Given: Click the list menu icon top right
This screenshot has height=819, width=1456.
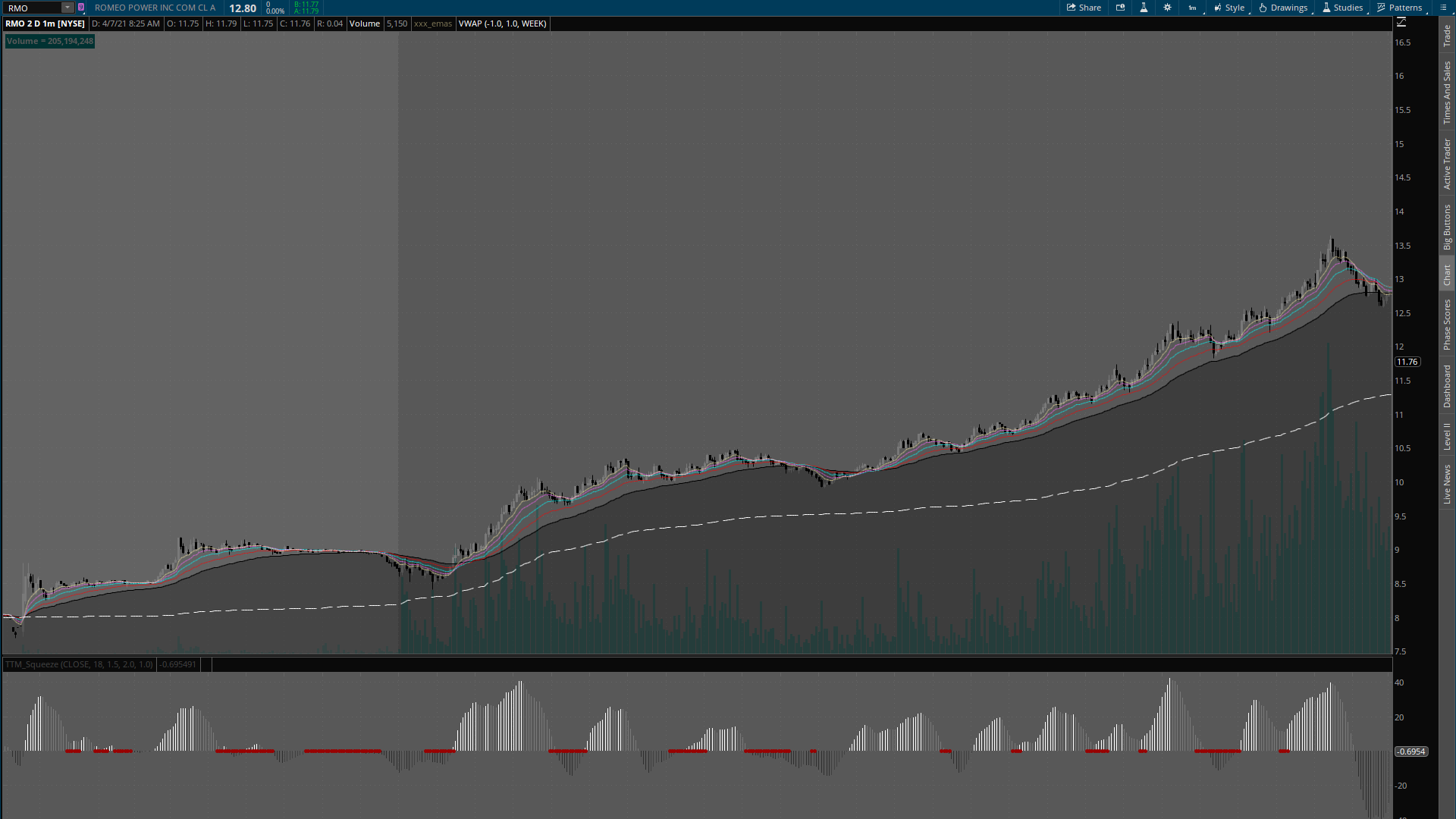Looking at the screenshot, I should [1443, 8].
